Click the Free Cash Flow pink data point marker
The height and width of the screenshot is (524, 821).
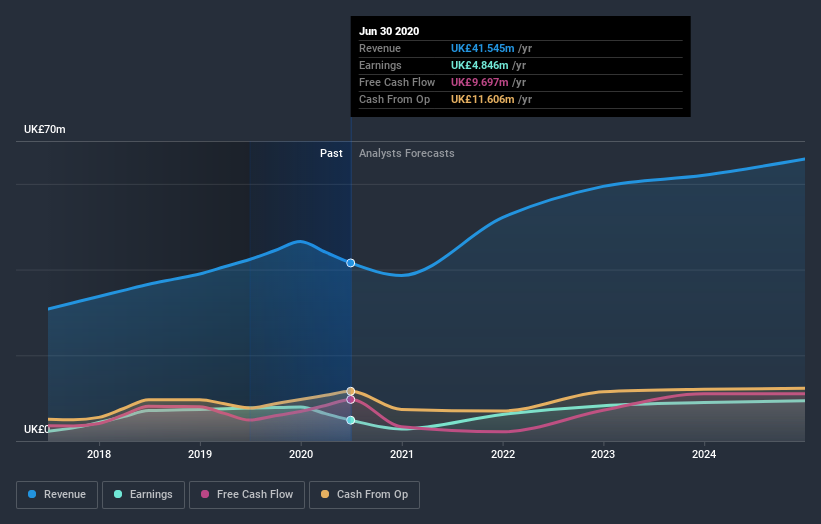(x=351, y=399)
